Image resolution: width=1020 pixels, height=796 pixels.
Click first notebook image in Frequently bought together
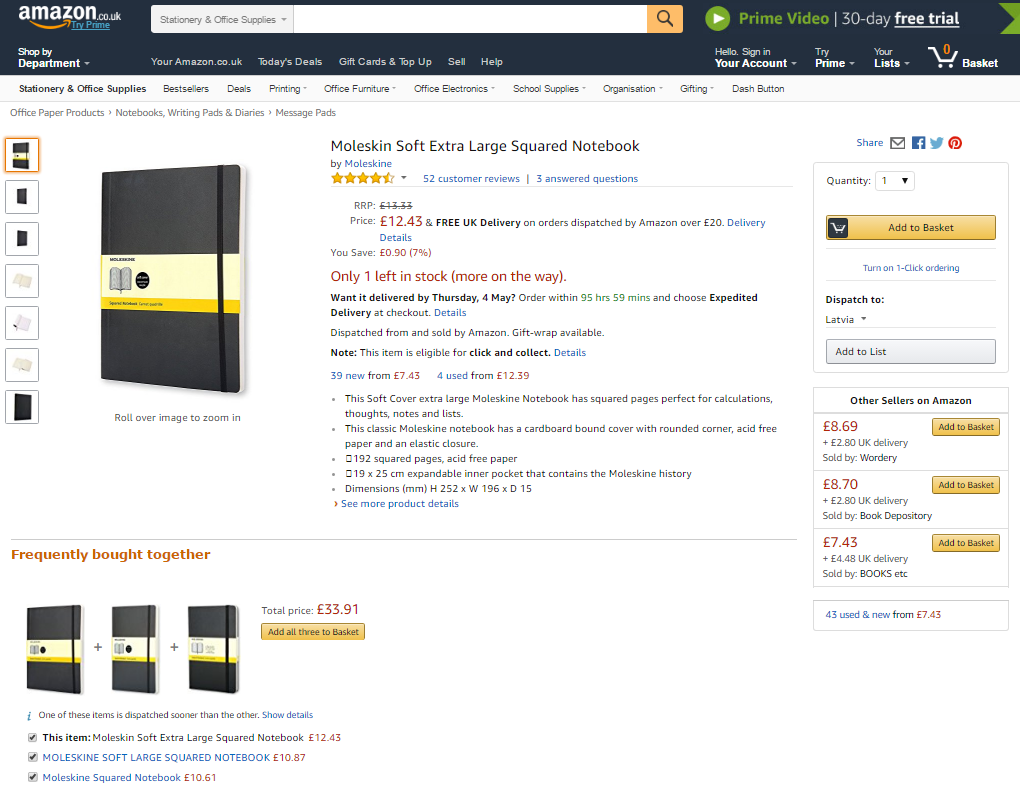pos(55,649)
